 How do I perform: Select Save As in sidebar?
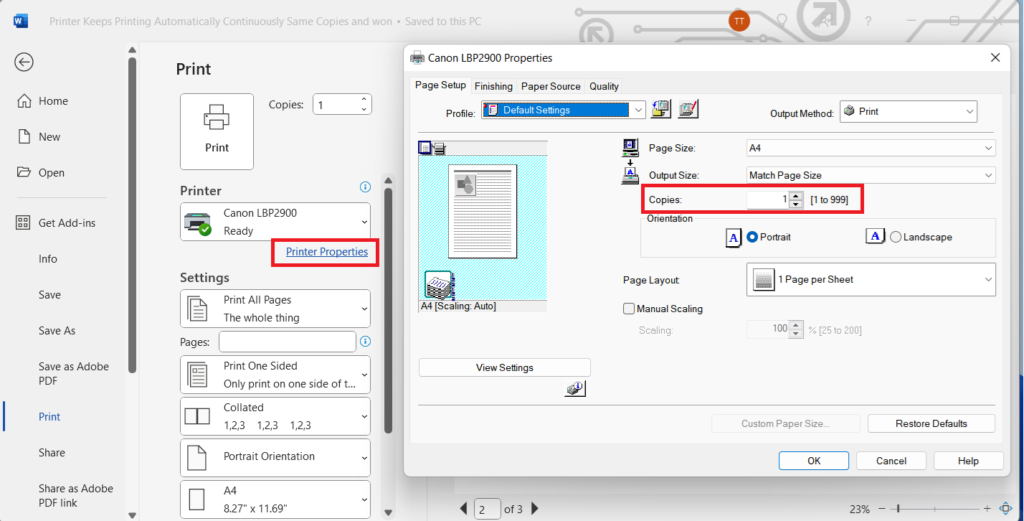point(57,331)
